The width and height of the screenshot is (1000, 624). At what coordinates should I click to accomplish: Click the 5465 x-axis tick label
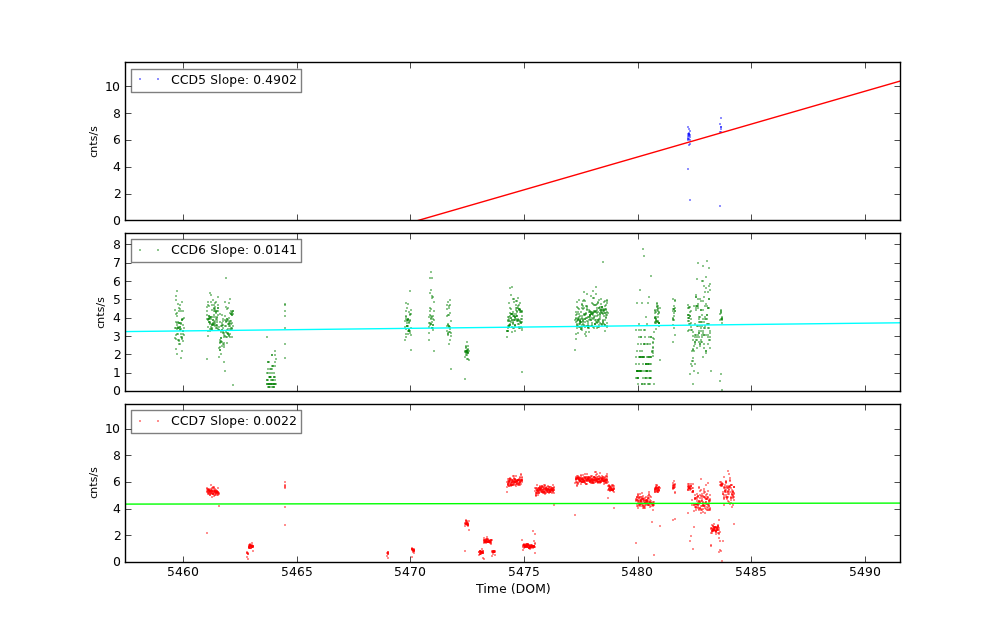coord(297,573)
